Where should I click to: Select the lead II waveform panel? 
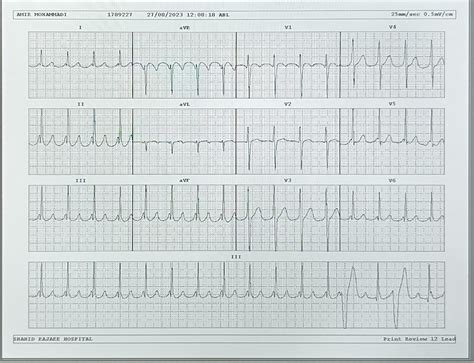coord(80,141)
